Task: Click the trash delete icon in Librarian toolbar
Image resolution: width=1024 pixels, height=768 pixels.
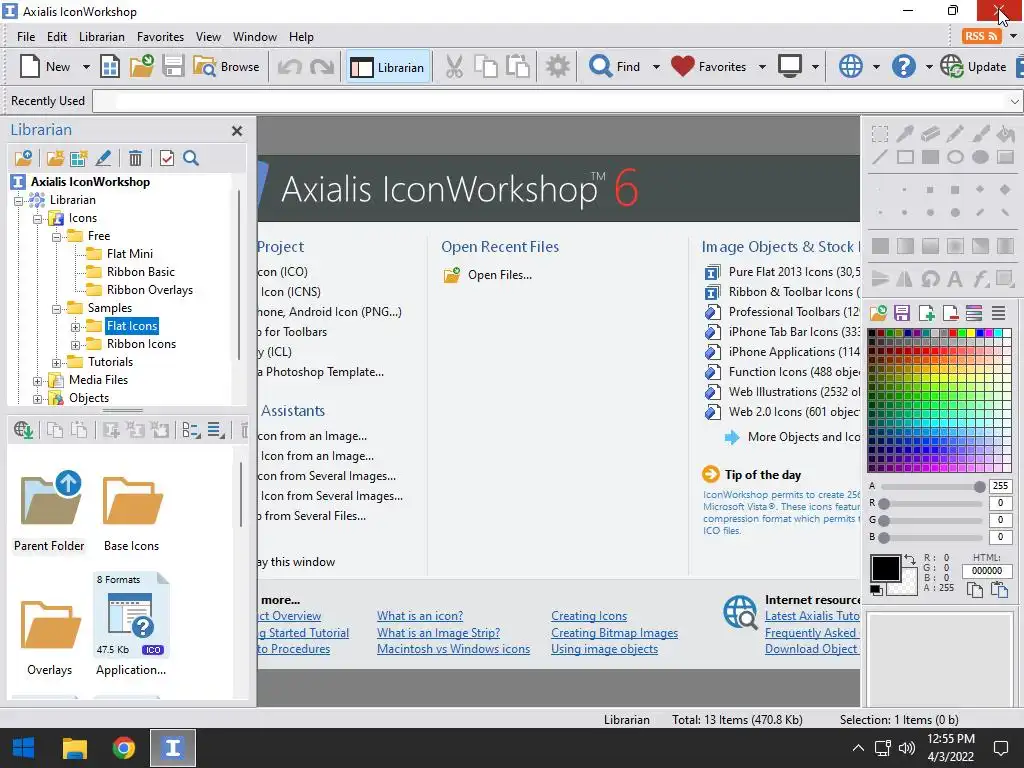Action: pos(135,158)
